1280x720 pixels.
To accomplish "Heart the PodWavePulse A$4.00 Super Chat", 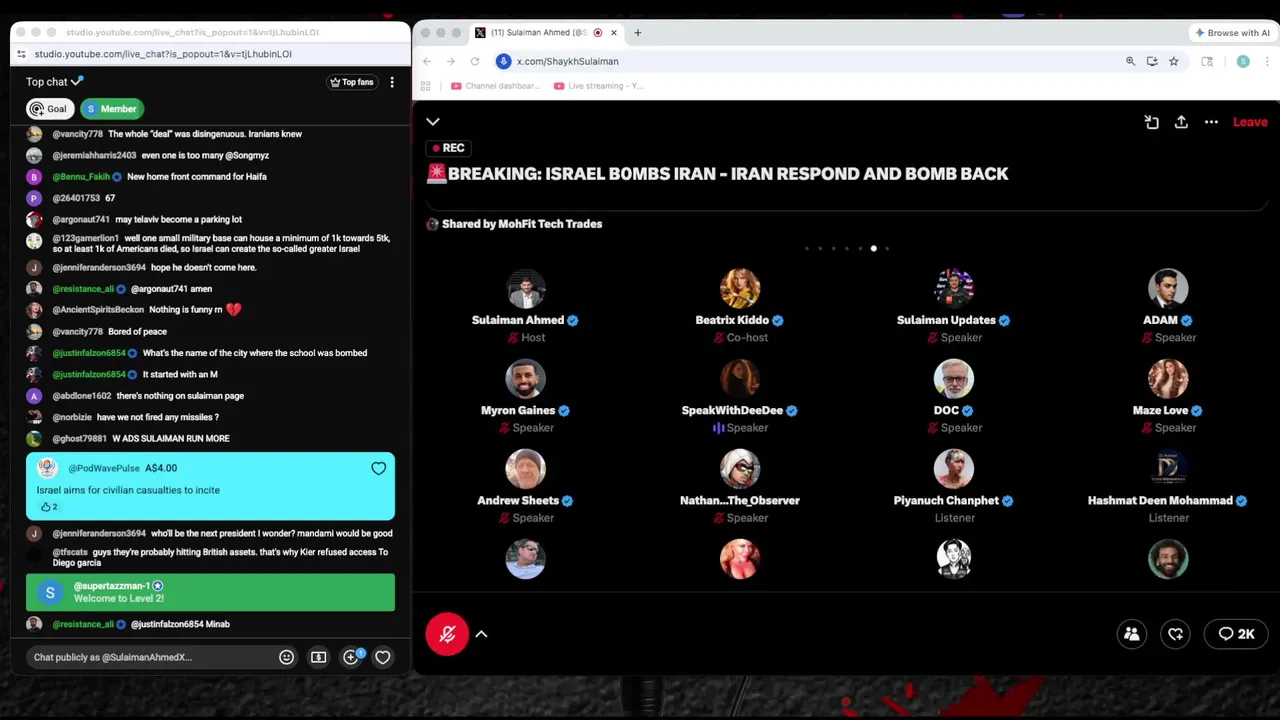I will pyautogui.click(x=378, y=468).
